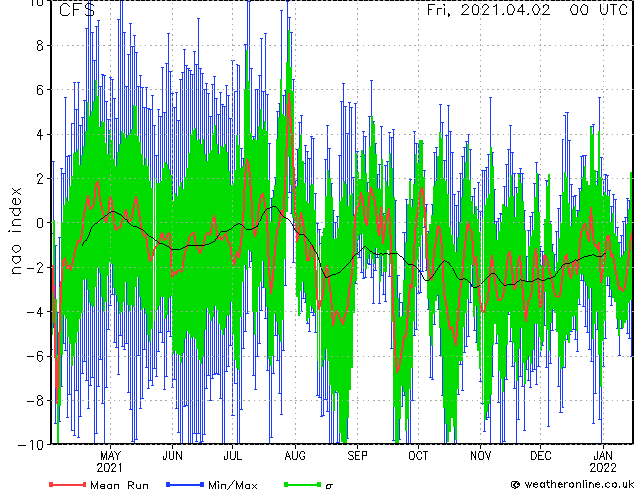
Task: Click the y-axis value -10
Action: click(31, 444)
